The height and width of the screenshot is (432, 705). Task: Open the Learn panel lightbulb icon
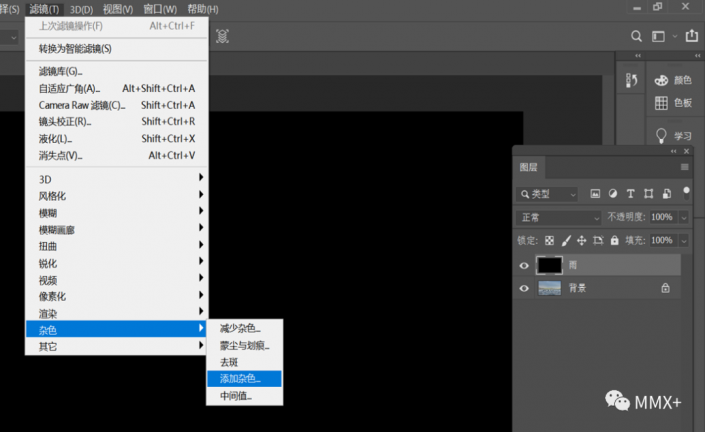tap(661, 135)
